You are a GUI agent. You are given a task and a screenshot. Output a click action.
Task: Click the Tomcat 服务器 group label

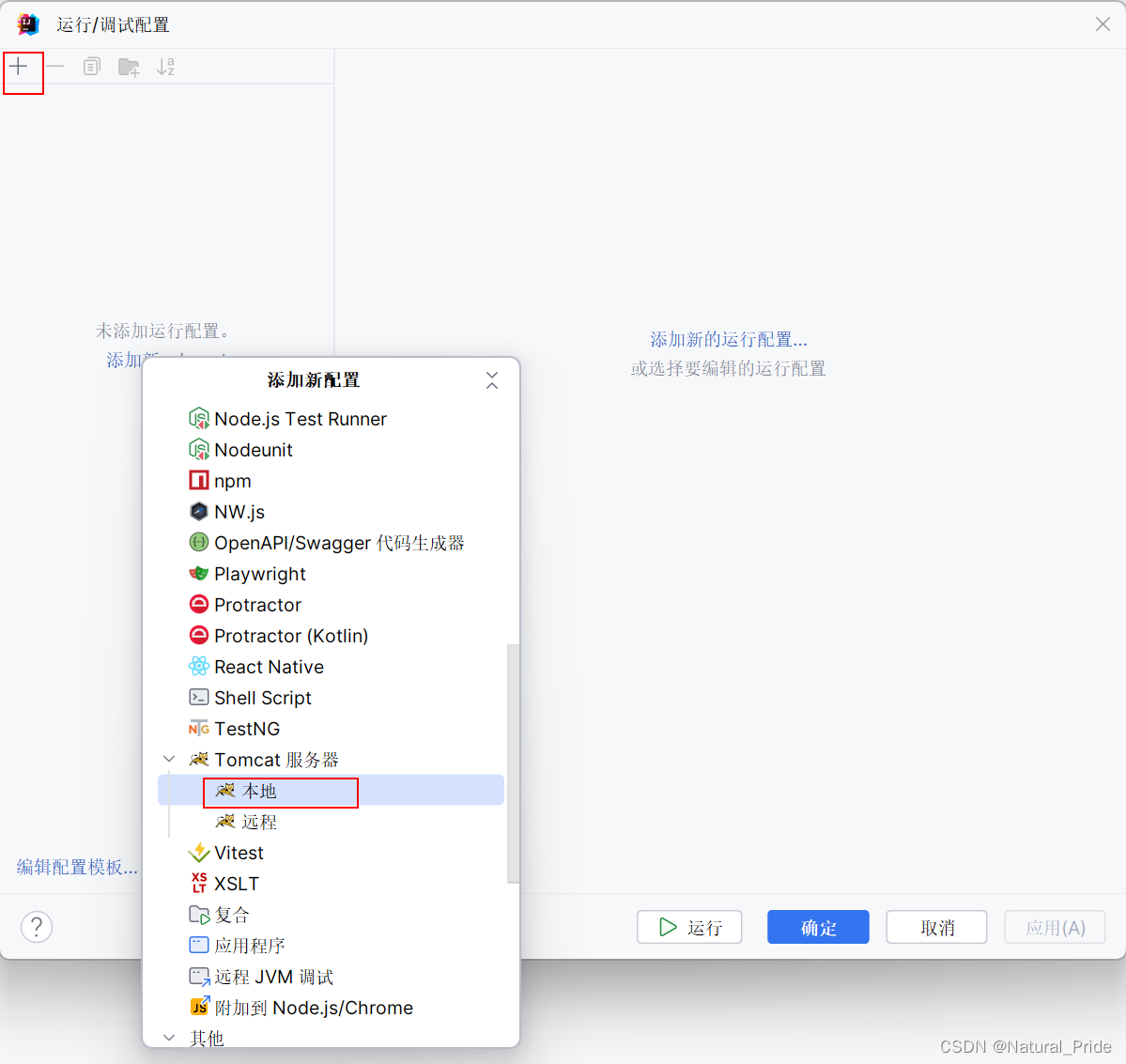(x=276, y=760)
